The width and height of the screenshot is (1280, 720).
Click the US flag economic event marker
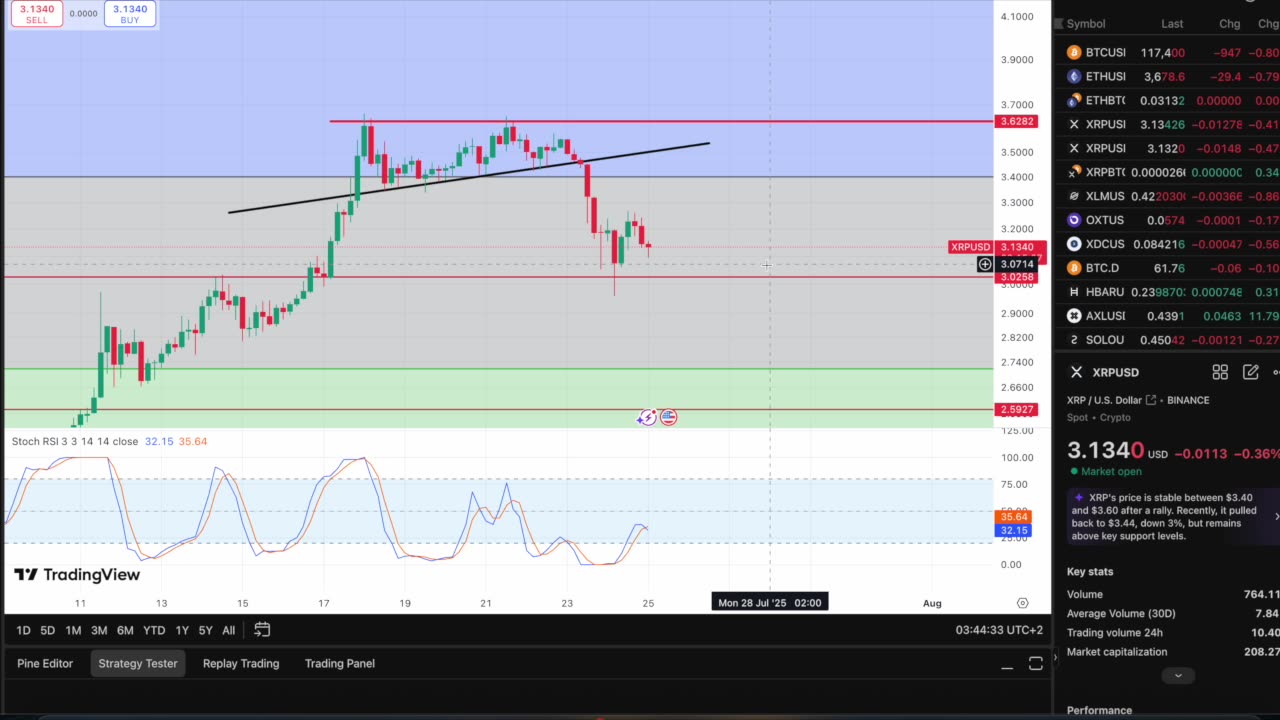[x=668, y=417]
